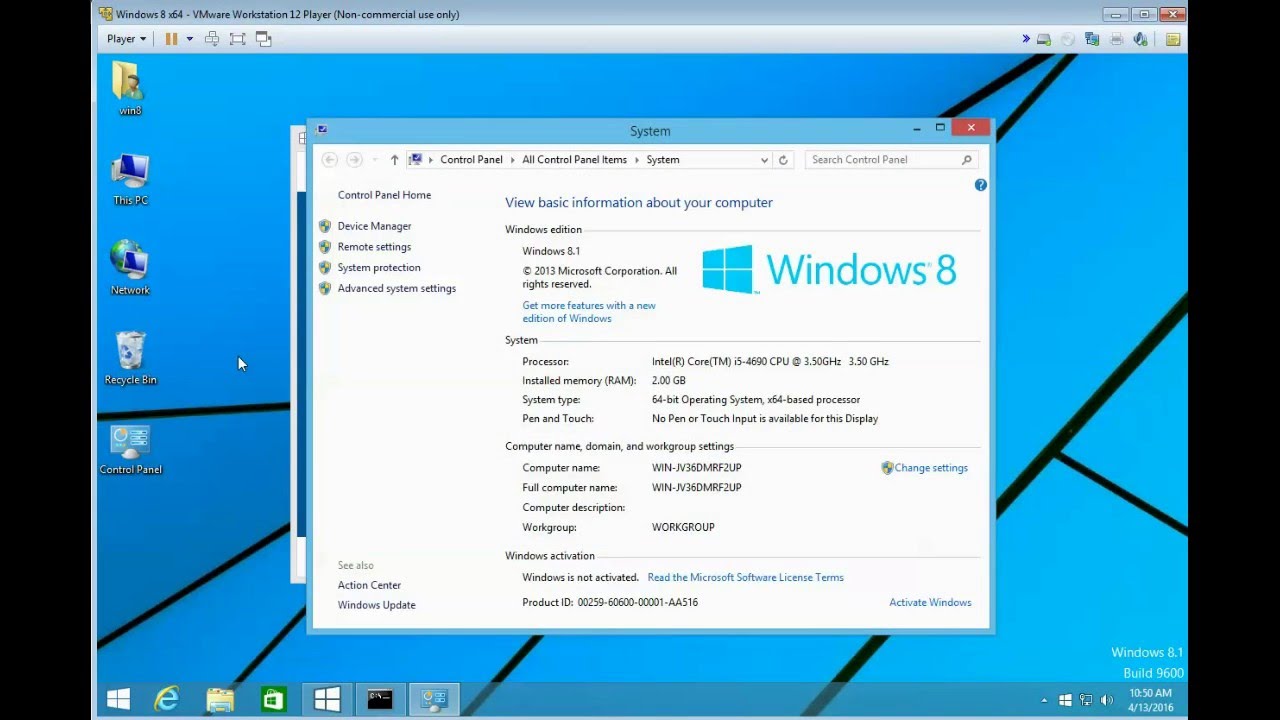Screen dimensions: 1280x720
Task: Select All Control Panel Items in breadcrumb
Action: pyautogui.click(x=574, y=159)
